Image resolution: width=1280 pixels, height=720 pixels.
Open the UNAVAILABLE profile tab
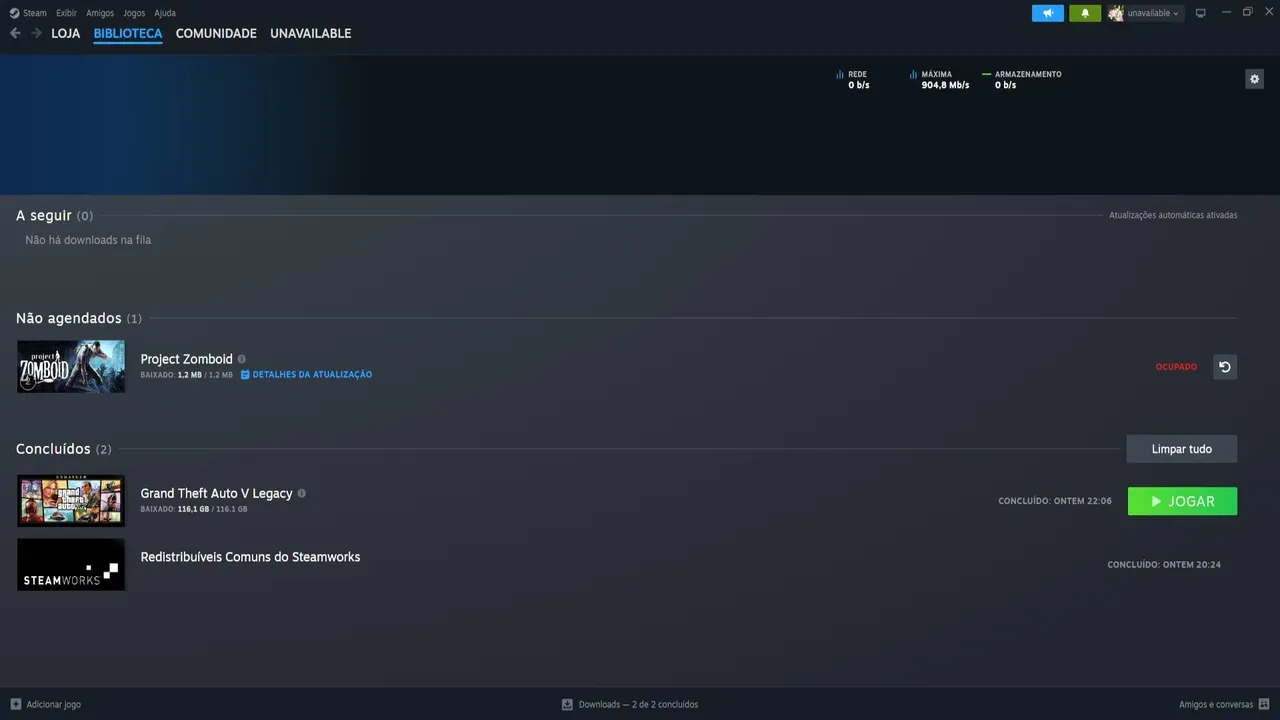click(x=311, y=33)
